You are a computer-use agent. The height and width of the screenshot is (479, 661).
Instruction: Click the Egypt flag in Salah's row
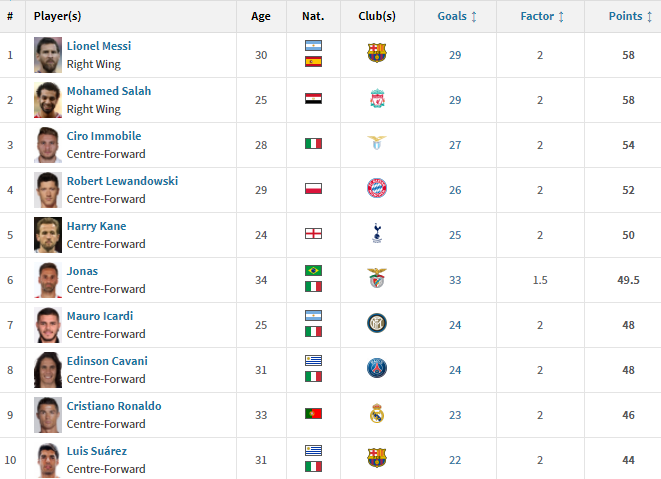tap(313, 99)
